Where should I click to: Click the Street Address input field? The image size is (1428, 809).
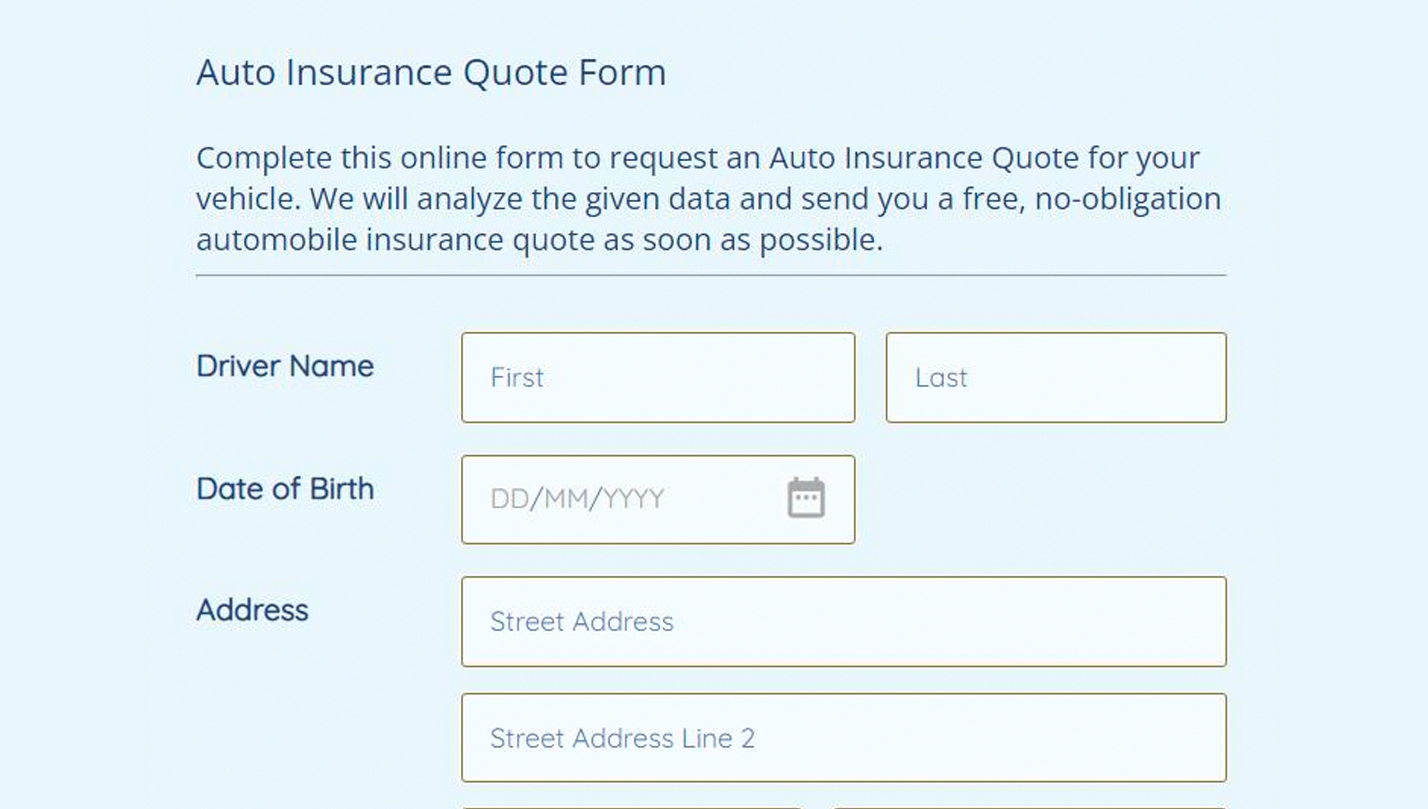(843, 621)
